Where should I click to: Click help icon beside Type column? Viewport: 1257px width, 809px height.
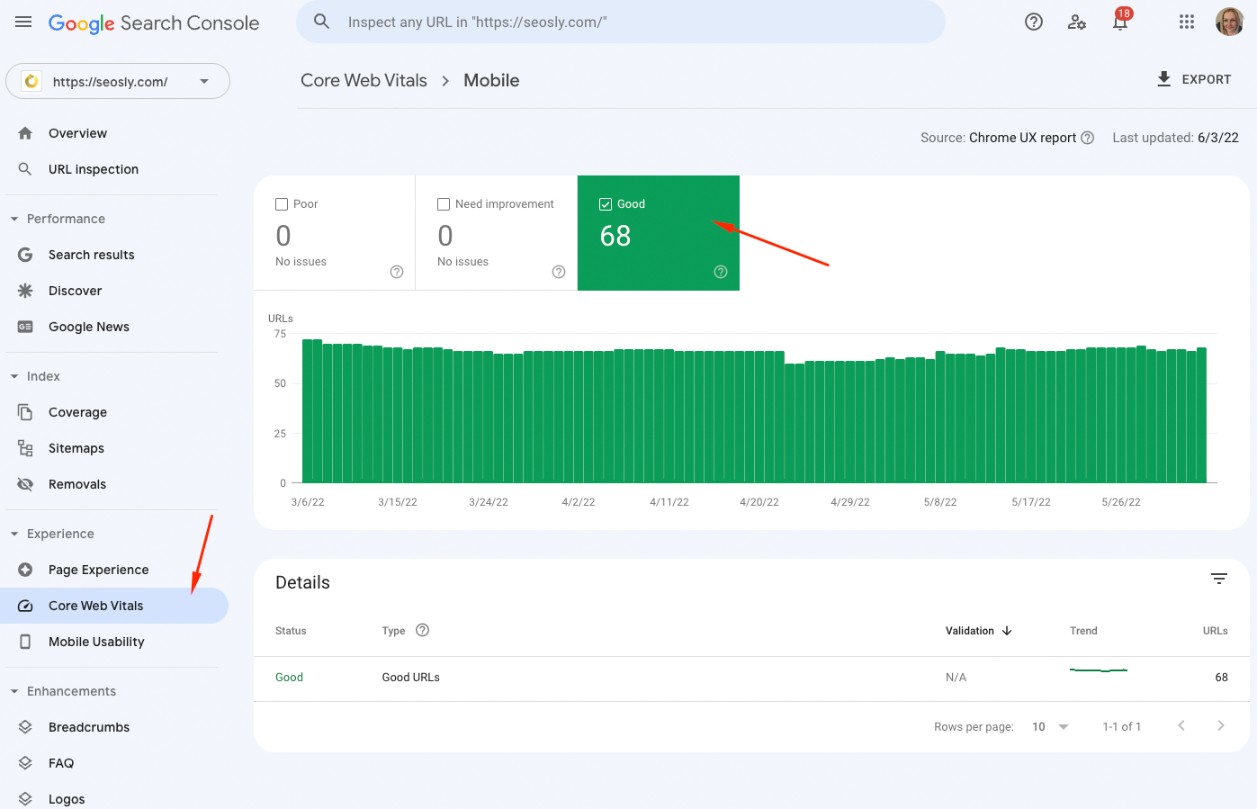[422, 631]
